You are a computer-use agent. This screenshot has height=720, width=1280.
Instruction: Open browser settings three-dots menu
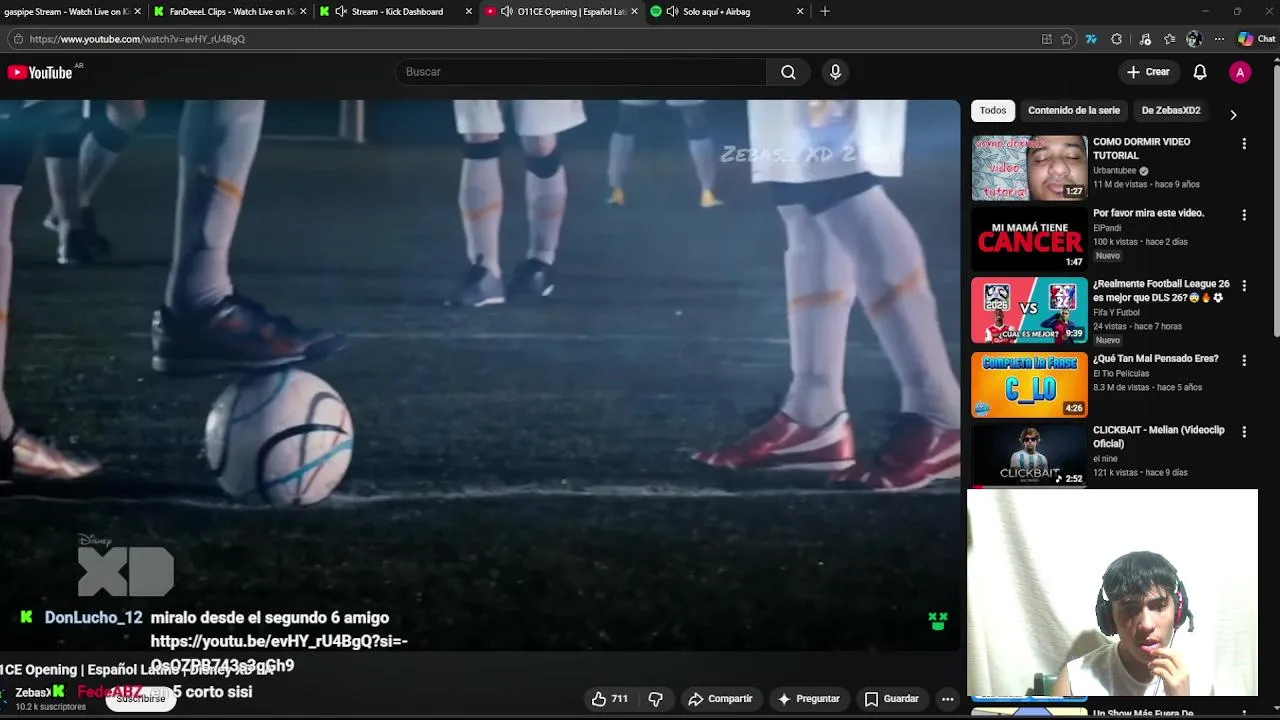(1219, 39)
